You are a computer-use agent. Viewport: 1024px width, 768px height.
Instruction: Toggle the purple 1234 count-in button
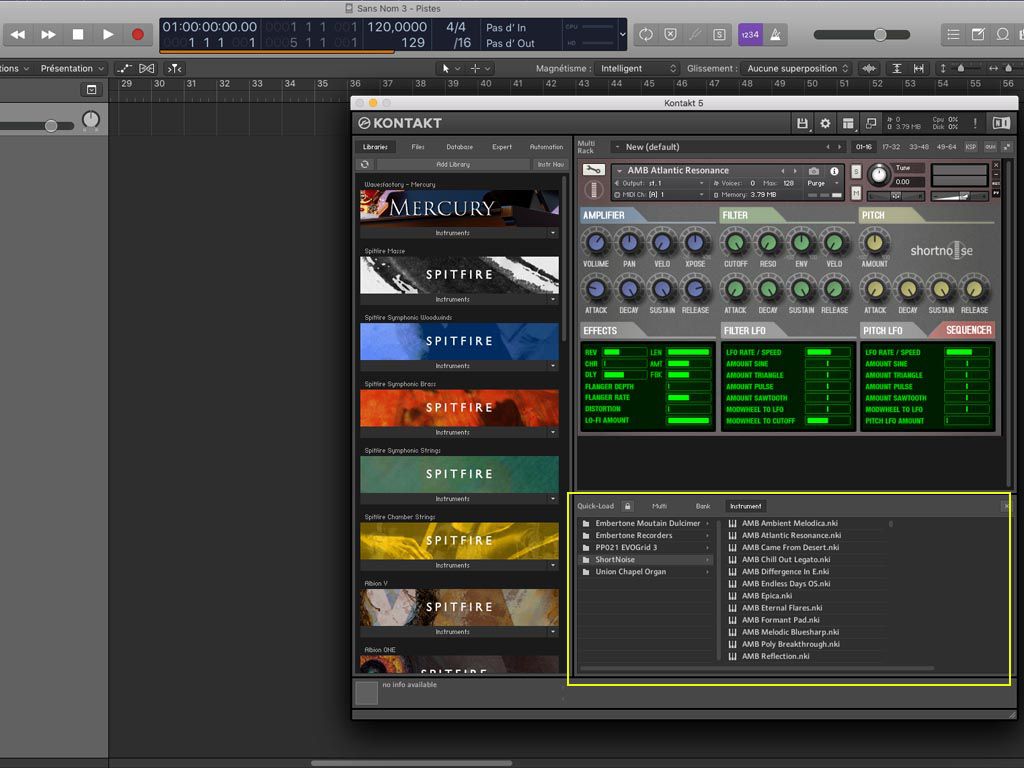(x=750, y=35)
